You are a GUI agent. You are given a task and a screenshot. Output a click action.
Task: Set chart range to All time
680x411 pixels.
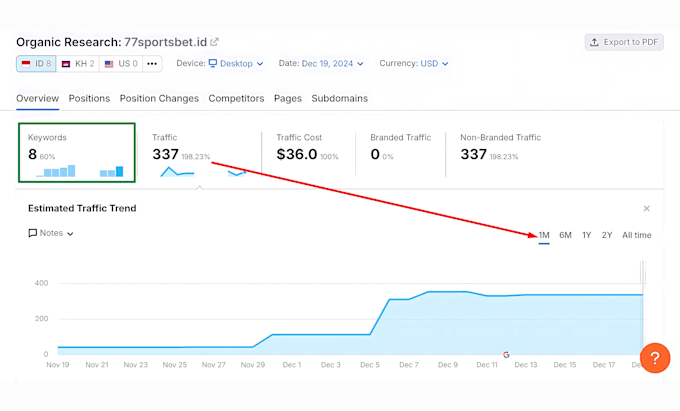pos(637,235)
